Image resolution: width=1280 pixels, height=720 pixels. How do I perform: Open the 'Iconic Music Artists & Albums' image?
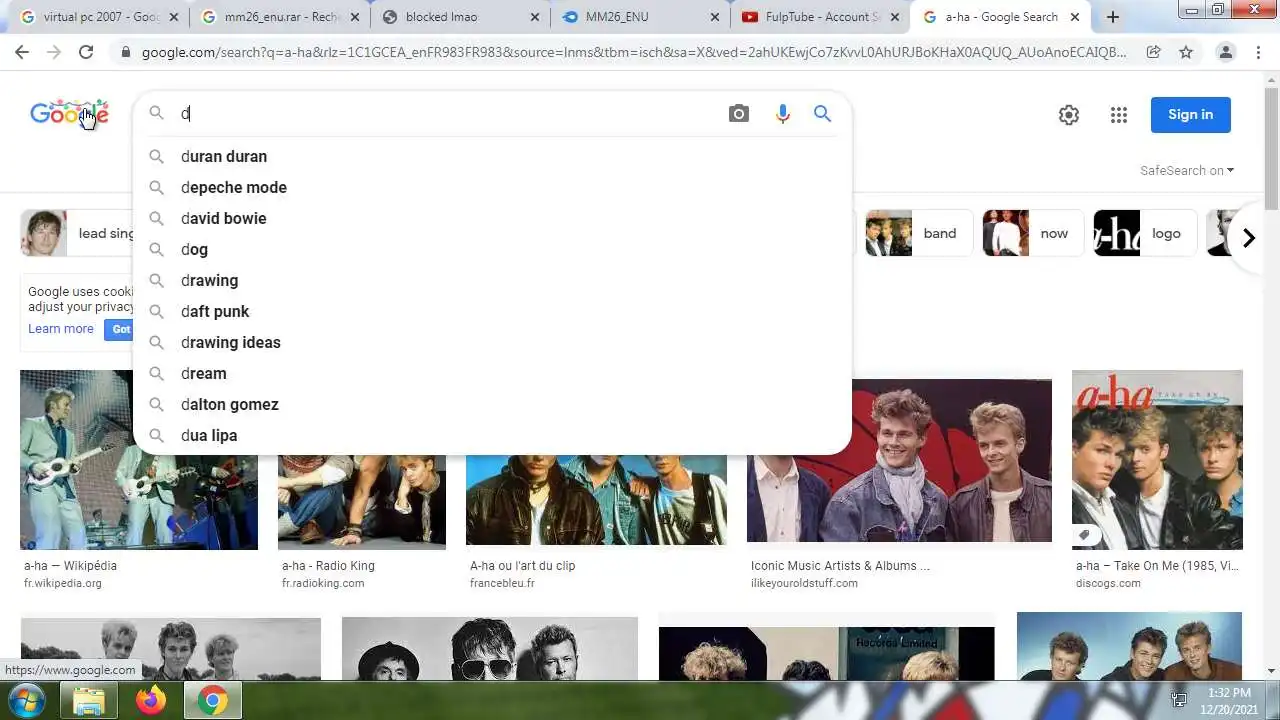click(899, 460)
